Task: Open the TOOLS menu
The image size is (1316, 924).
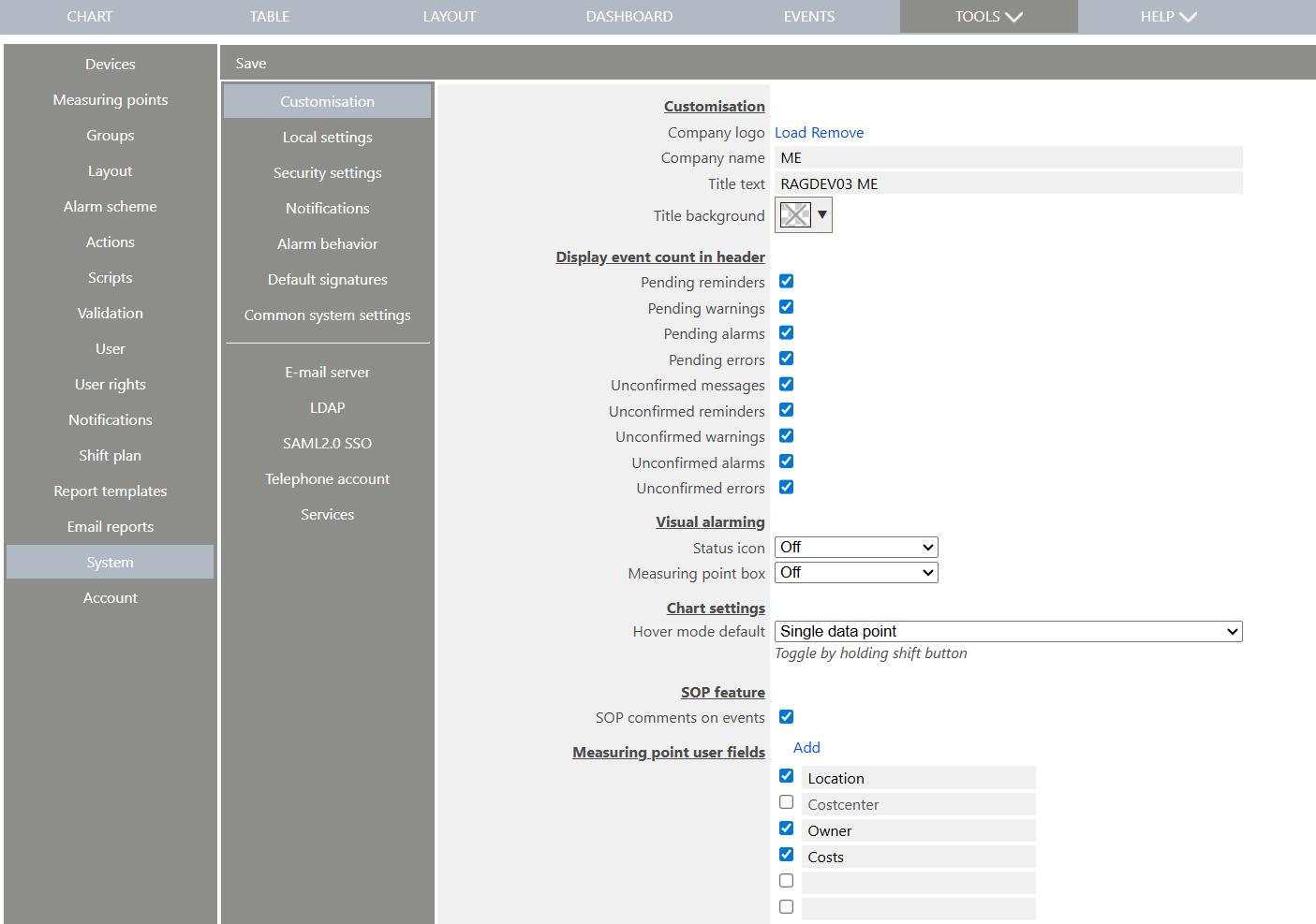Action: (x=988, y=16)
